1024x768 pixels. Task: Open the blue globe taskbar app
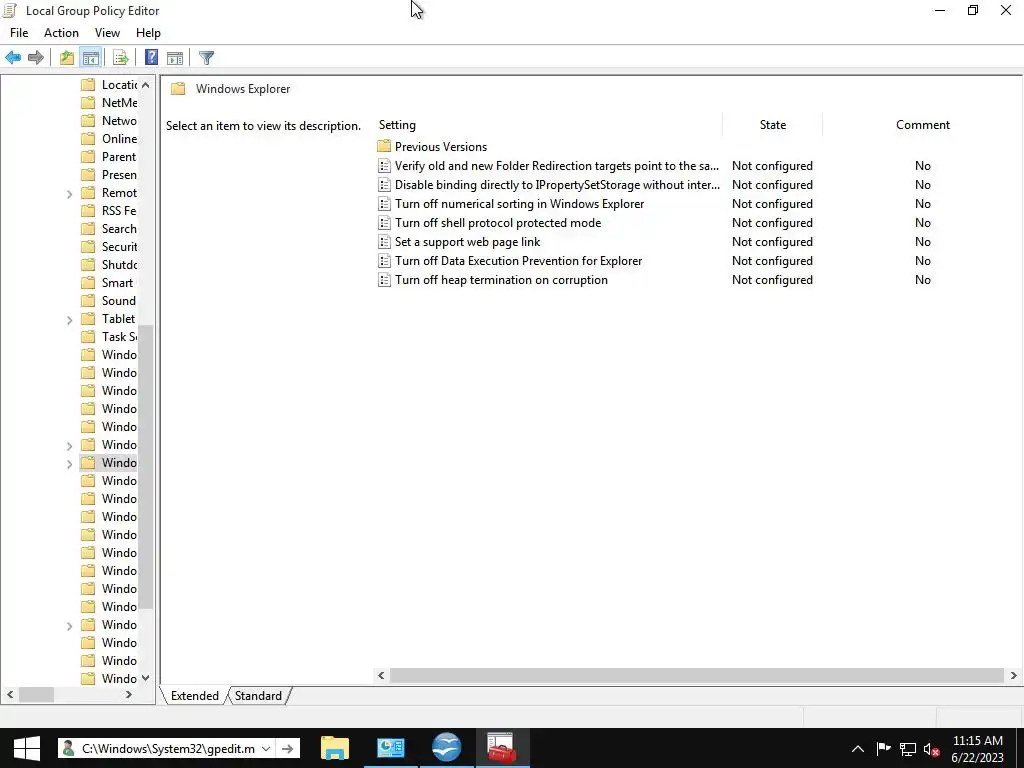[x=447, y=748]
